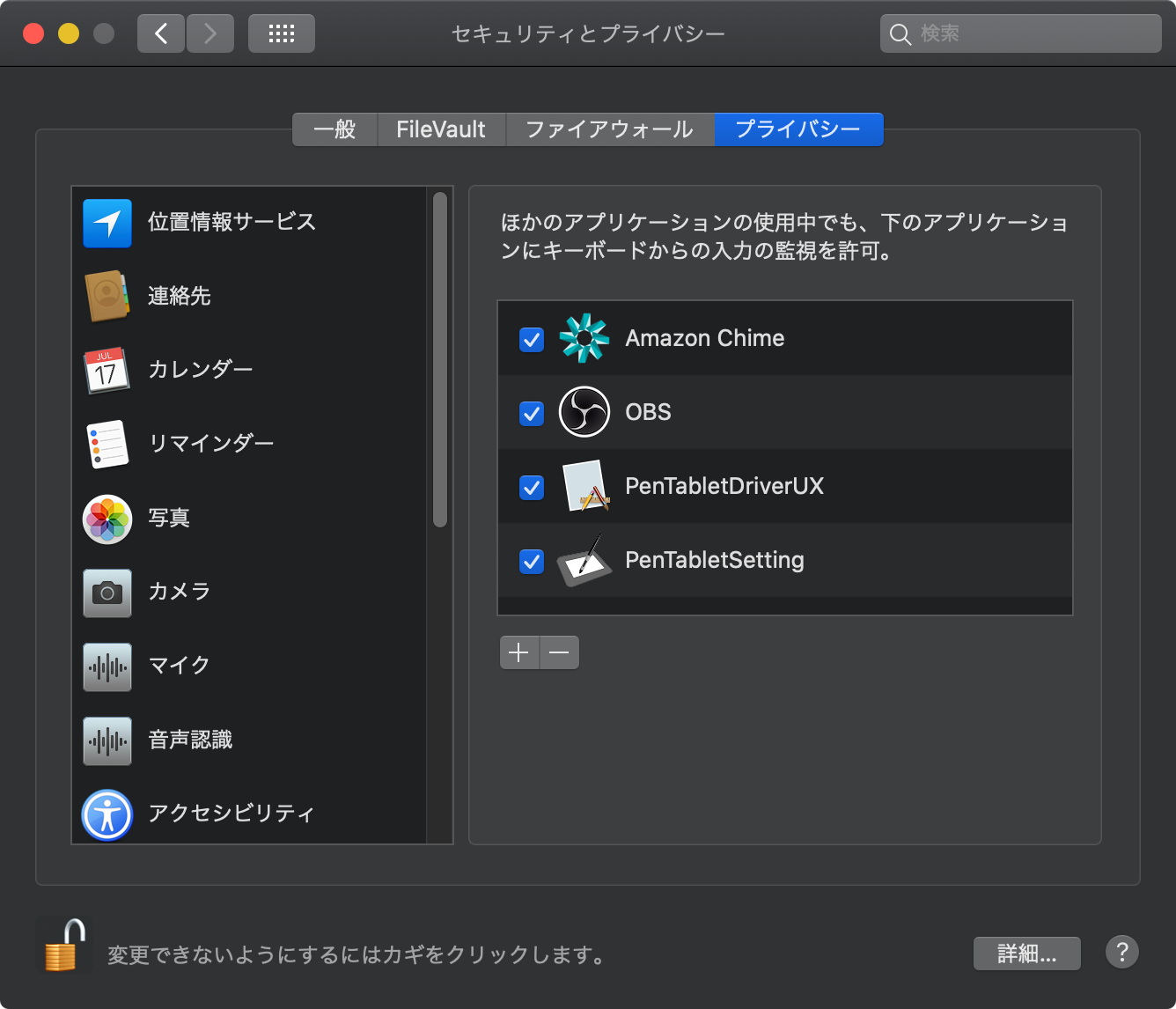Remove an app with the minus button
The image size is (1176, 1009).
(559, 652)
